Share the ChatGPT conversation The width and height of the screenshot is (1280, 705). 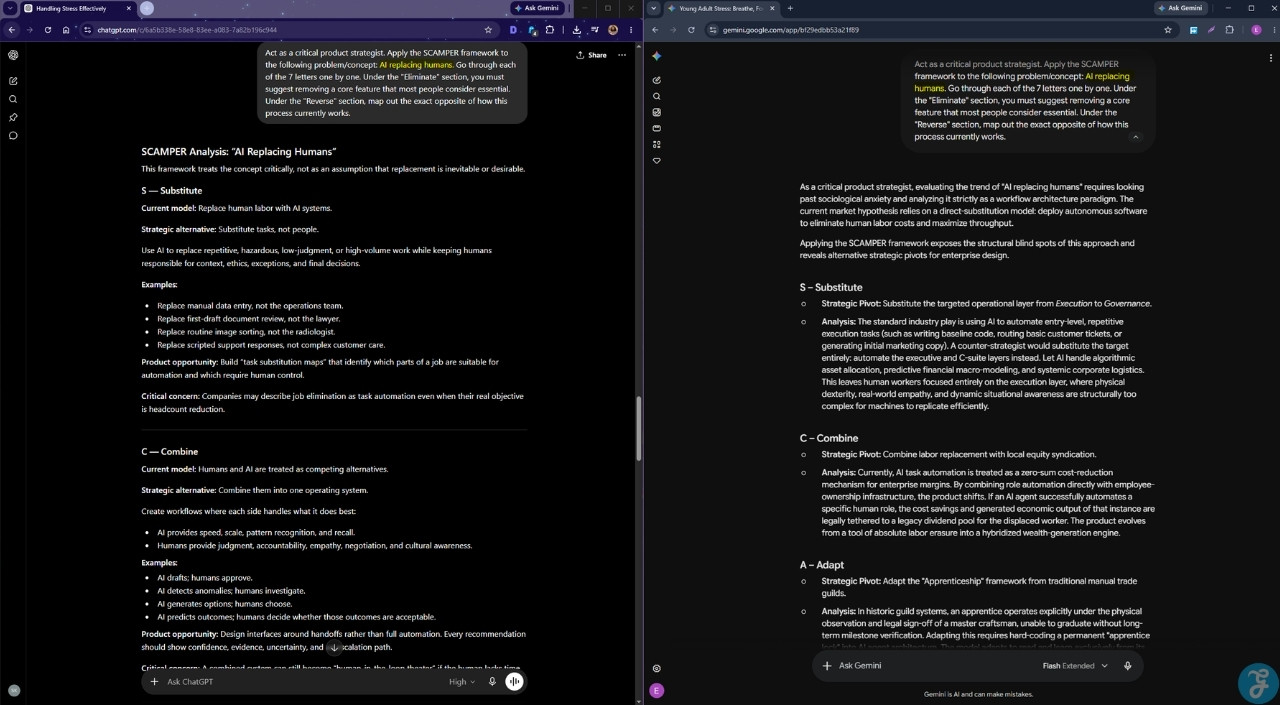coord(591,55)
